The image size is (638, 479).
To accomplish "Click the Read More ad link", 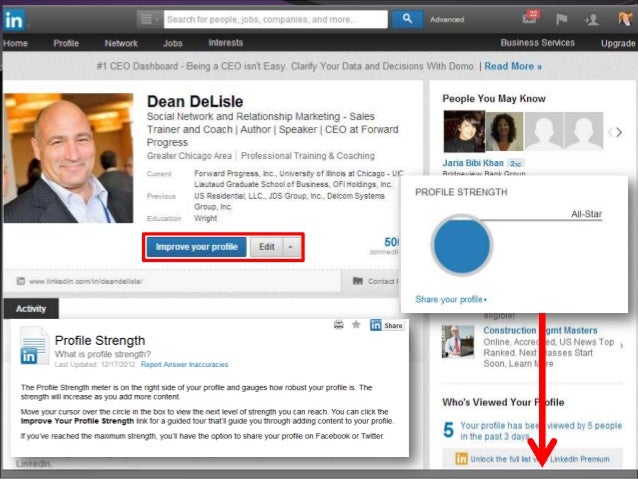I will 513,66.
